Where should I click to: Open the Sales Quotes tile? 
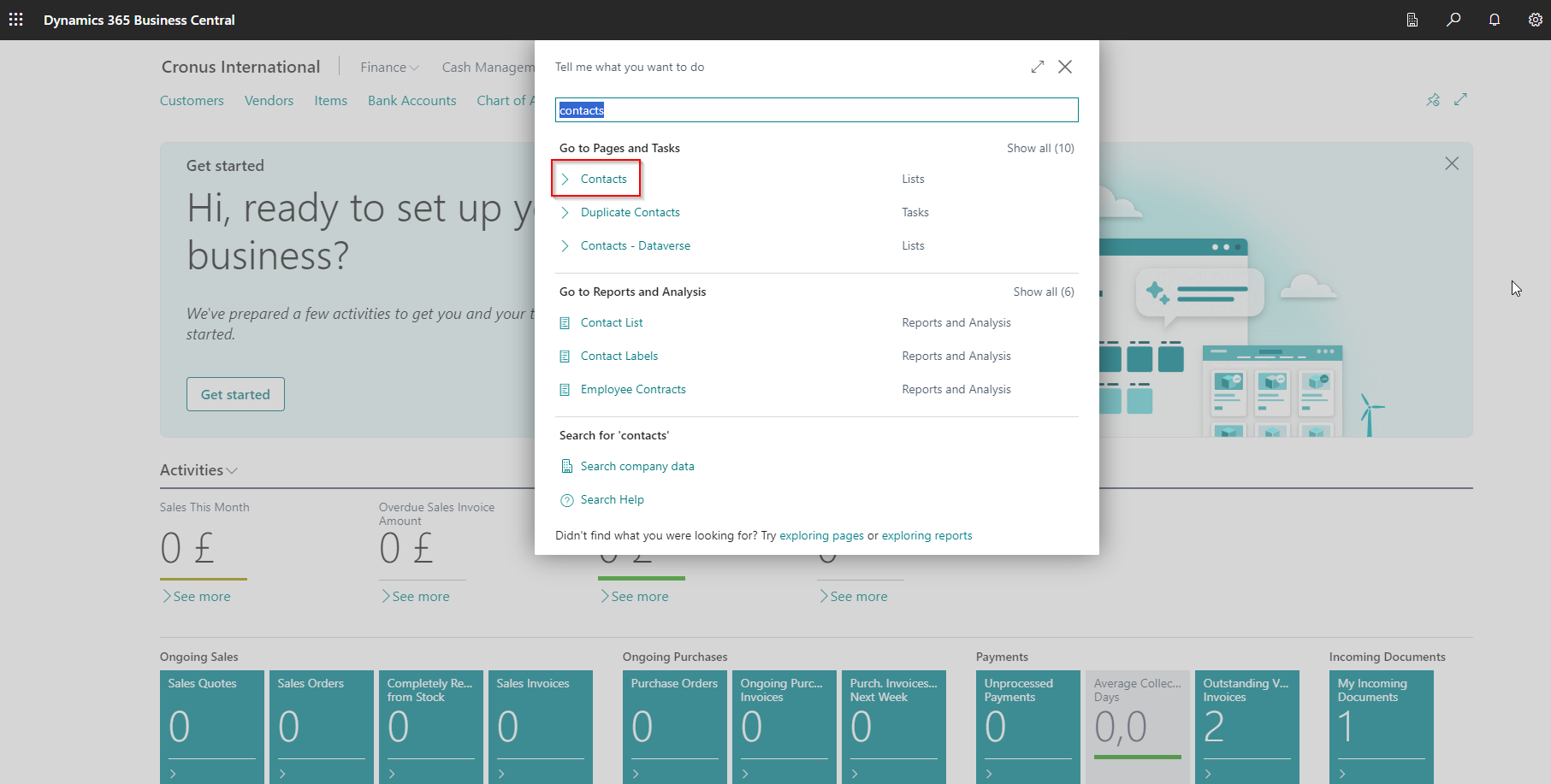point(212,727)
